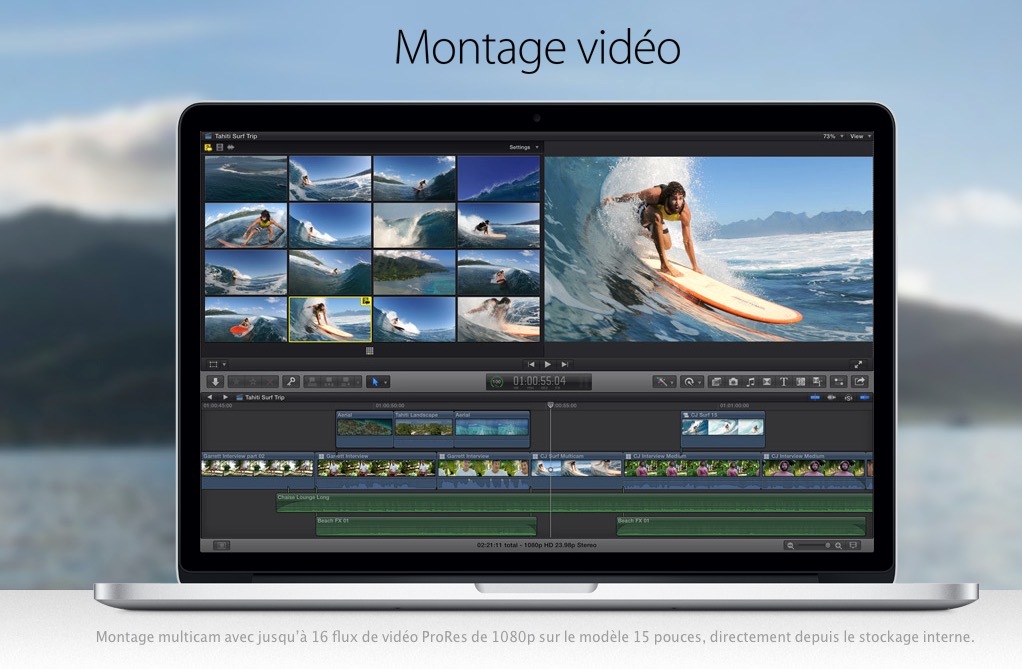
Task: Click the Import Media down-arrow button
Action: point(215,381)
